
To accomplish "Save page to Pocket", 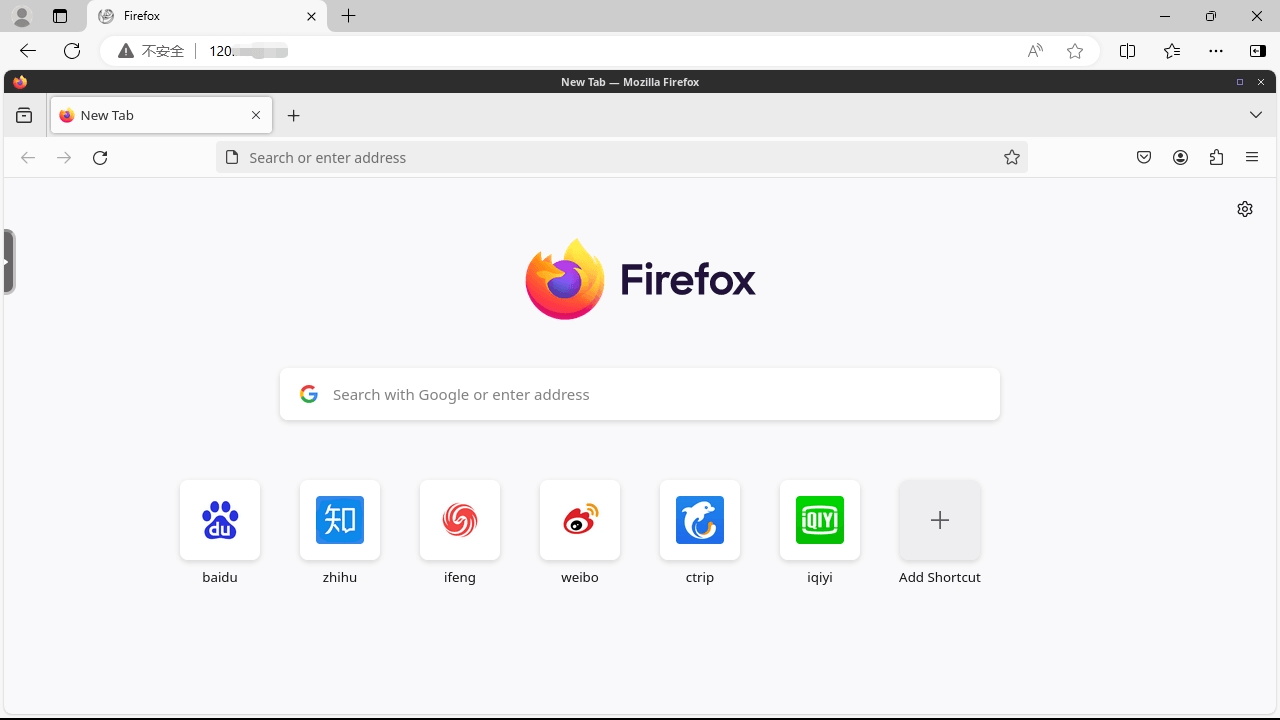I will (x=1144, y=157).
